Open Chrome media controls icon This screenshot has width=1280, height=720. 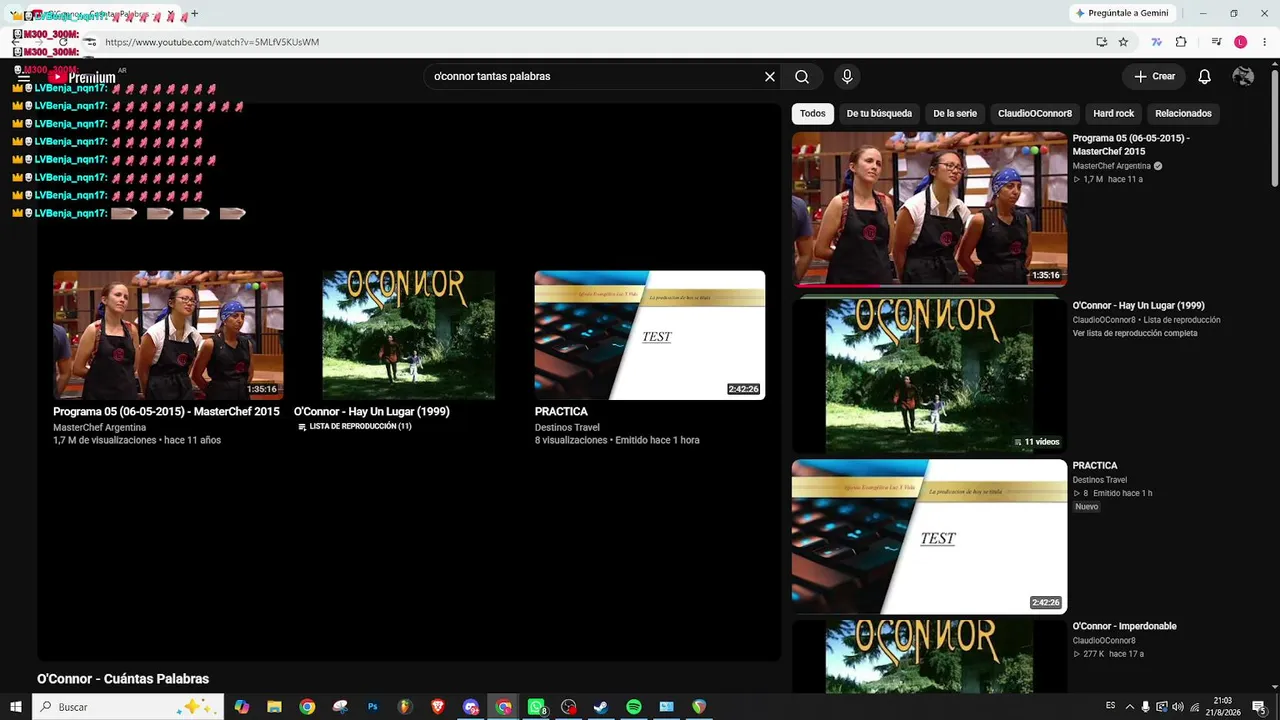pyautogui.click(x=1216, y=42)
